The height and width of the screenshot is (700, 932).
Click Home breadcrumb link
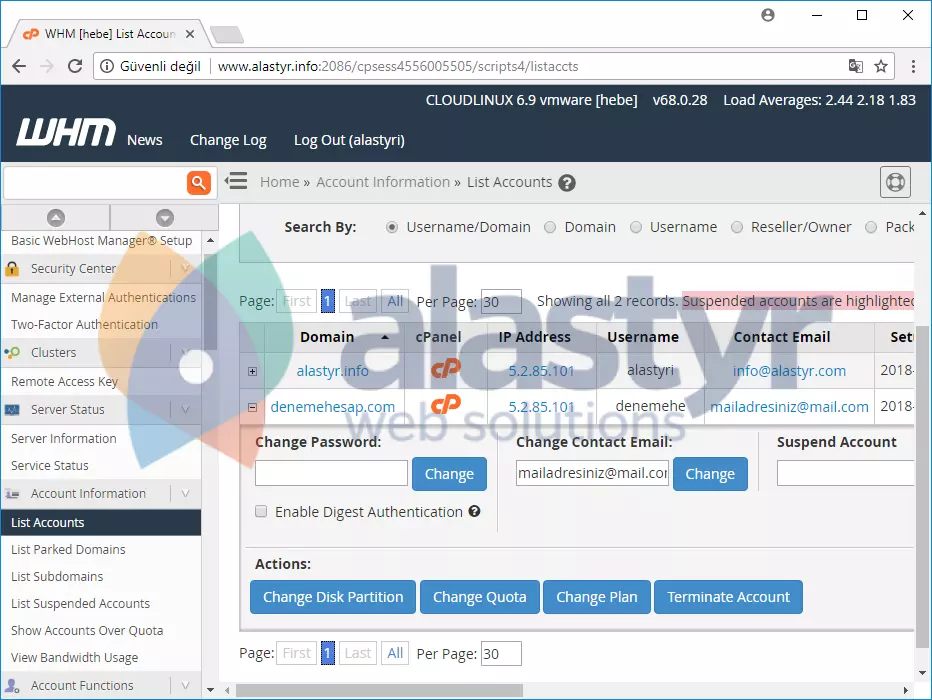279,182
